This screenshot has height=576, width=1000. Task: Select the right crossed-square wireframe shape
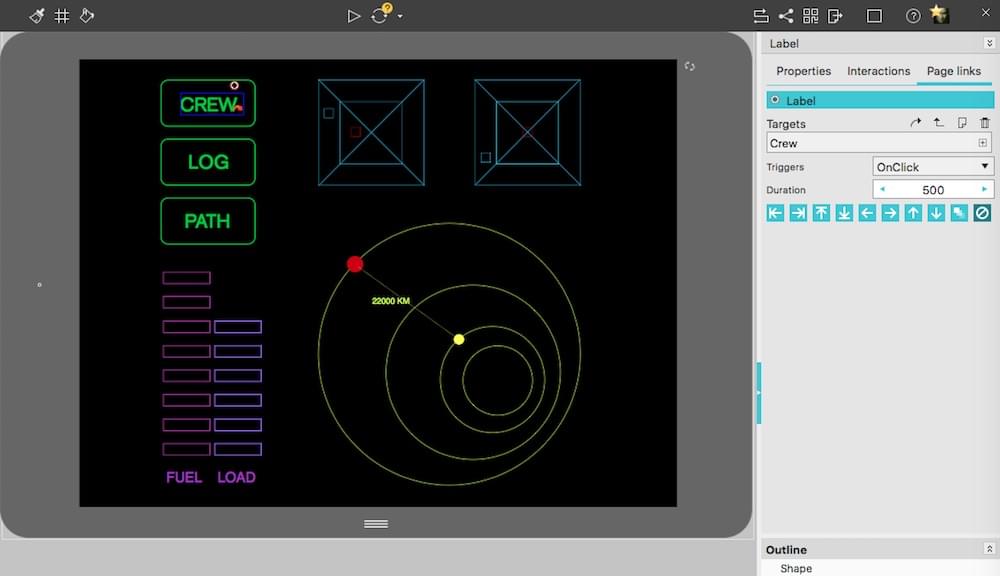coord(527,132)
